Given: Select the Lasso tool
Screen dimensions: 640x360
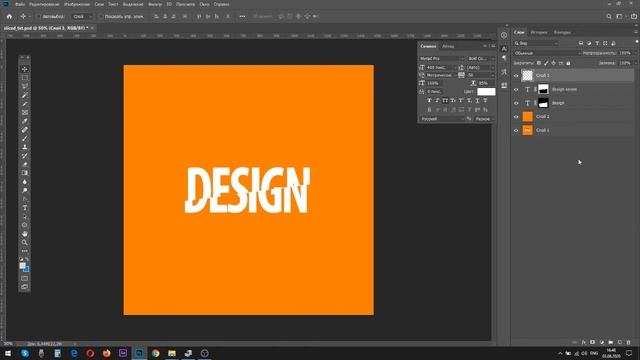Looking at the screenshot, I should coord(24,86).
